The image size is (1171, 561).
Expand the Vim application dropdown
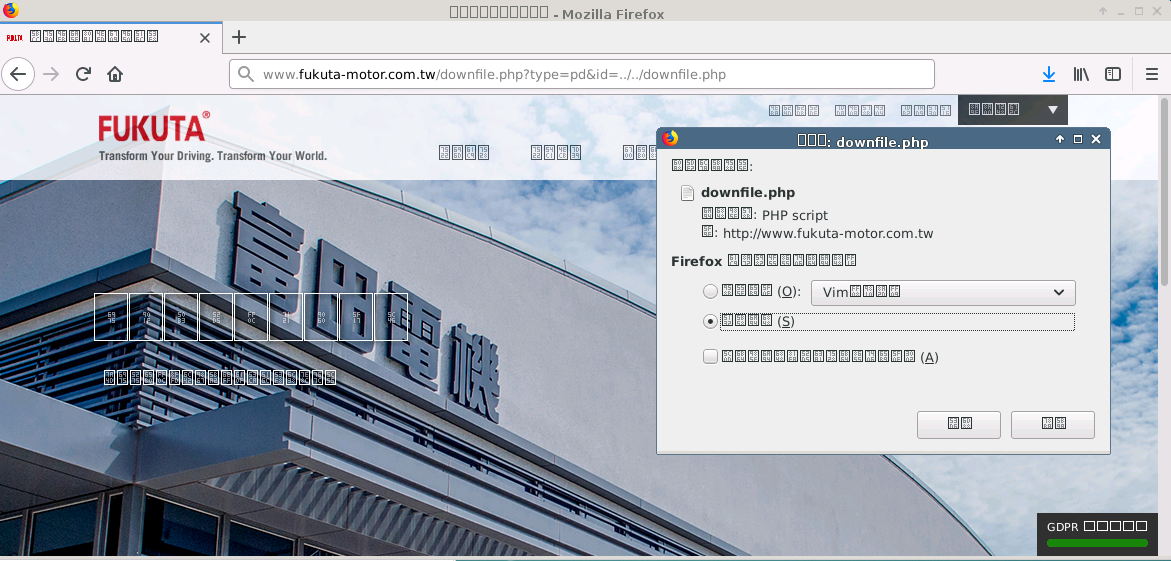click(x=943, y=292)
